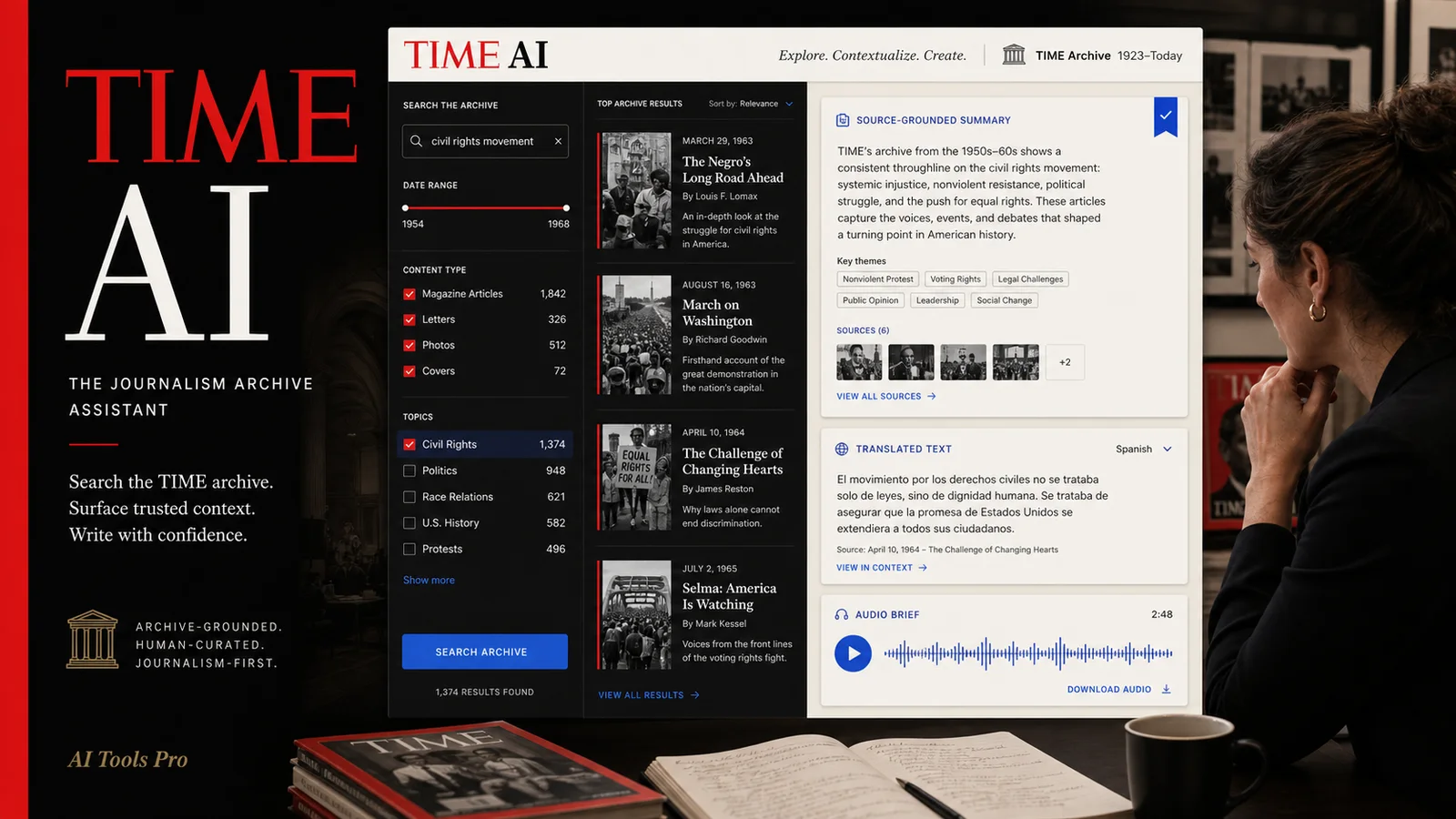Click the 2:48 audio duration
Viewport: 1456px width, 819px height.
[1162, 614]
